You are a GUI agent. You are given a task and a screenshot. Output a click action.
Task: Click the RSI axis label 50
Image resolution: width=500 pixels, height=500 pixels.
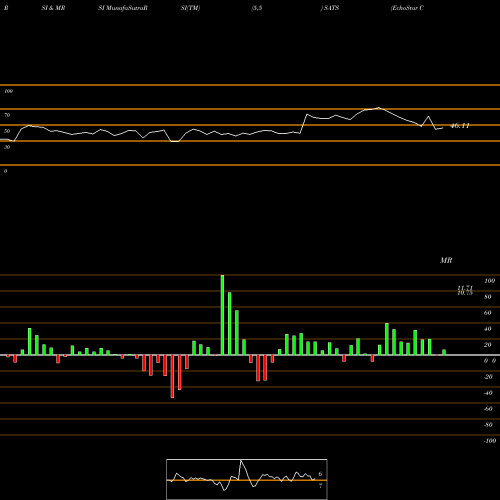tap(7, 131)
